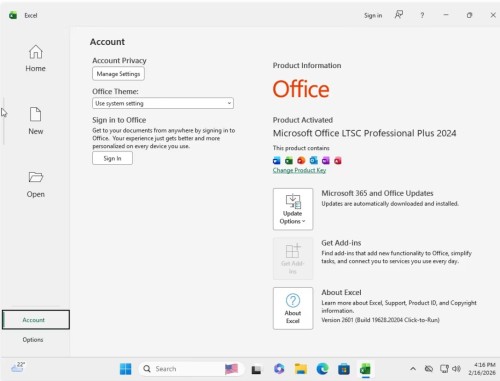Click the cloud sync-off tray icon
The height and width of the screenshot is (381, 500).
coord(429,369)
